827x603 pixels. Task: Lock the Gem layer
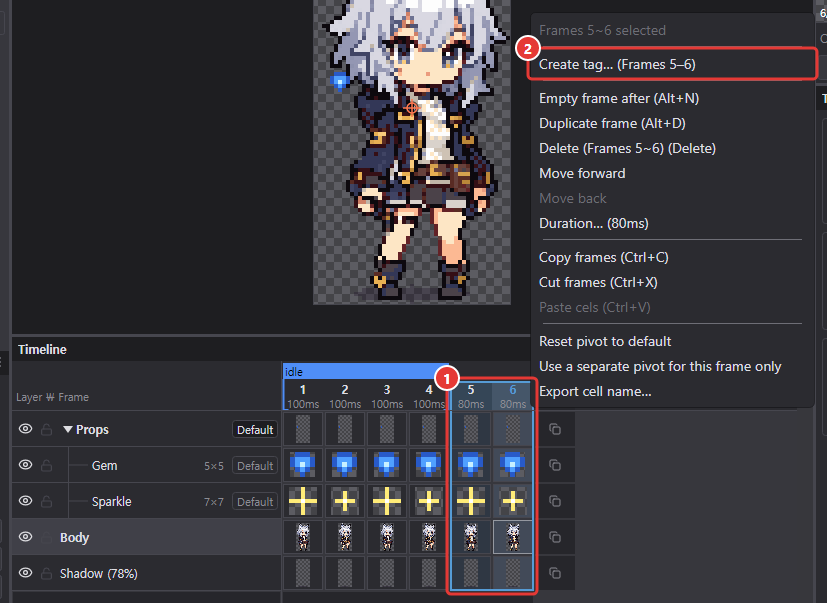click(x=46, y=465)
